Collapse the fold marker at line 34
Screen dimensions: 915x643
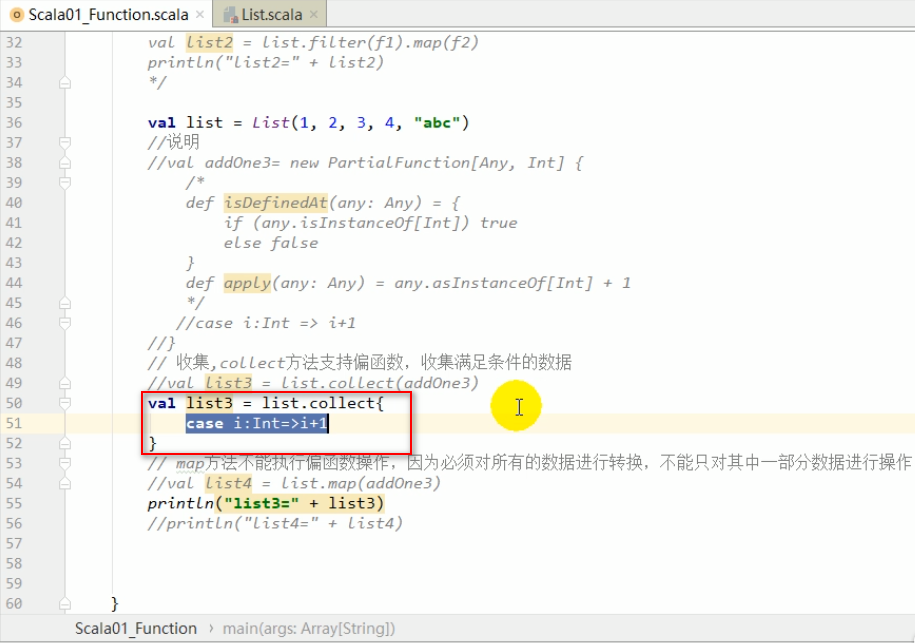[65, 83]
